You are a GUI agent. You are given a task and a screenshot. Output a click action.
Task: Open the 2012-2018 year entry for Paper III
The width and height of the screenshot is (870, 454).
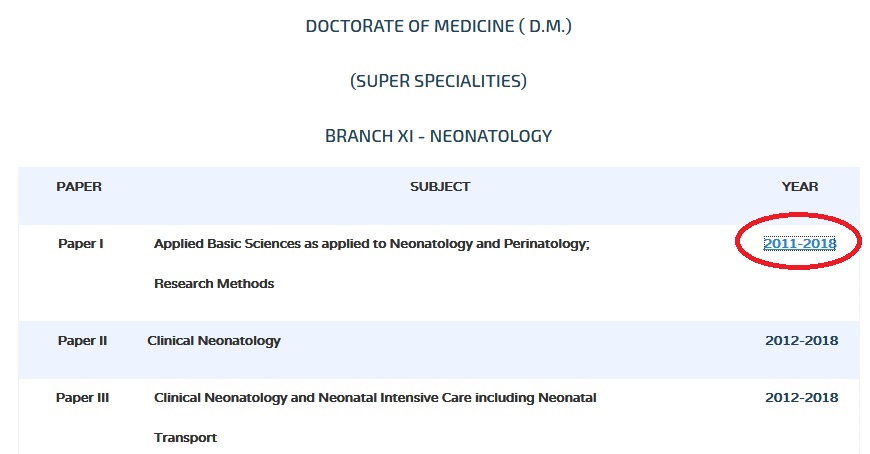tap(802, 398)
